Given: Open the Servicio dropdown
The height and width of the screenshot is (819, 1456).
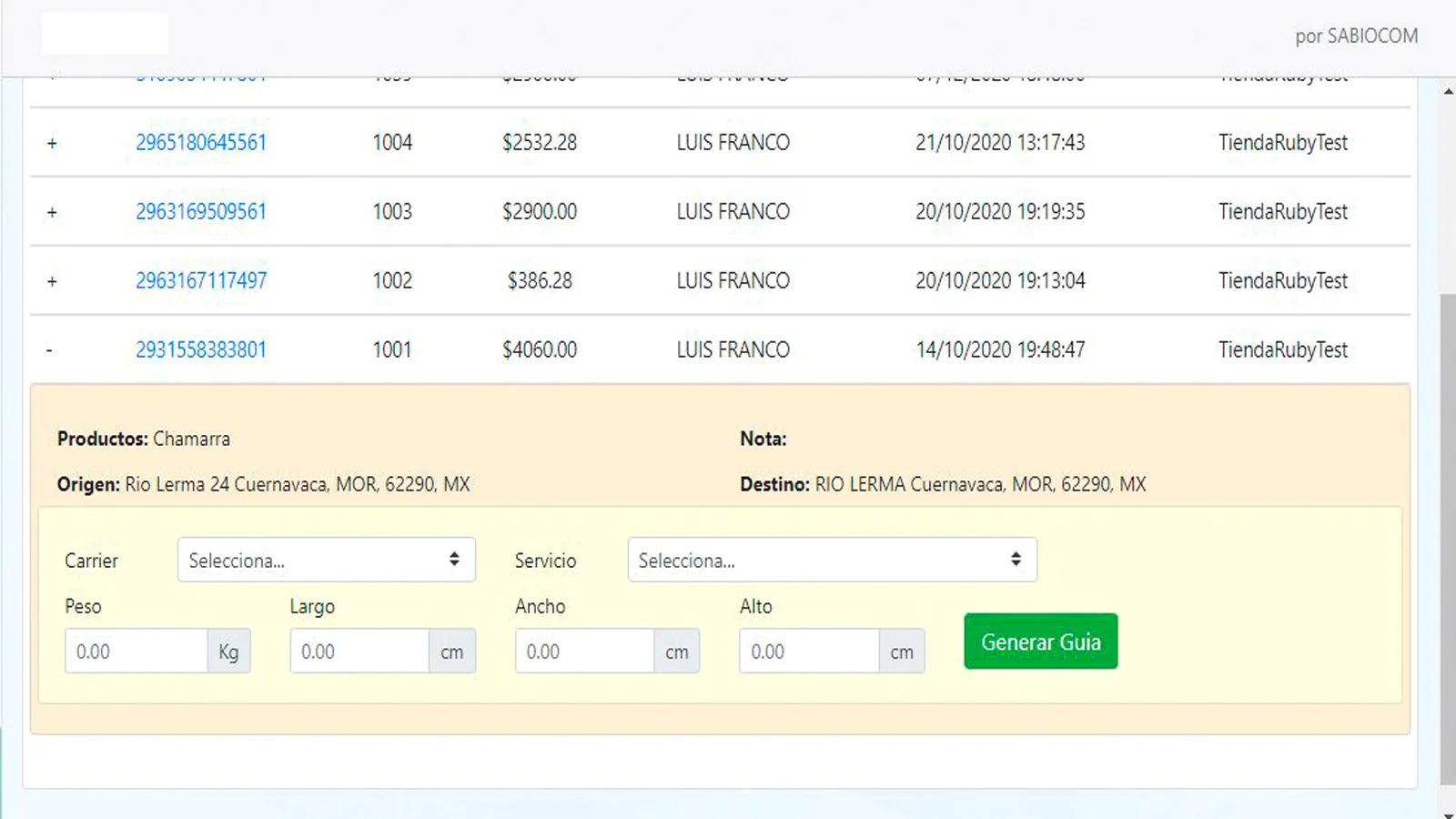Looking at the screenshot, I should 833,560.
